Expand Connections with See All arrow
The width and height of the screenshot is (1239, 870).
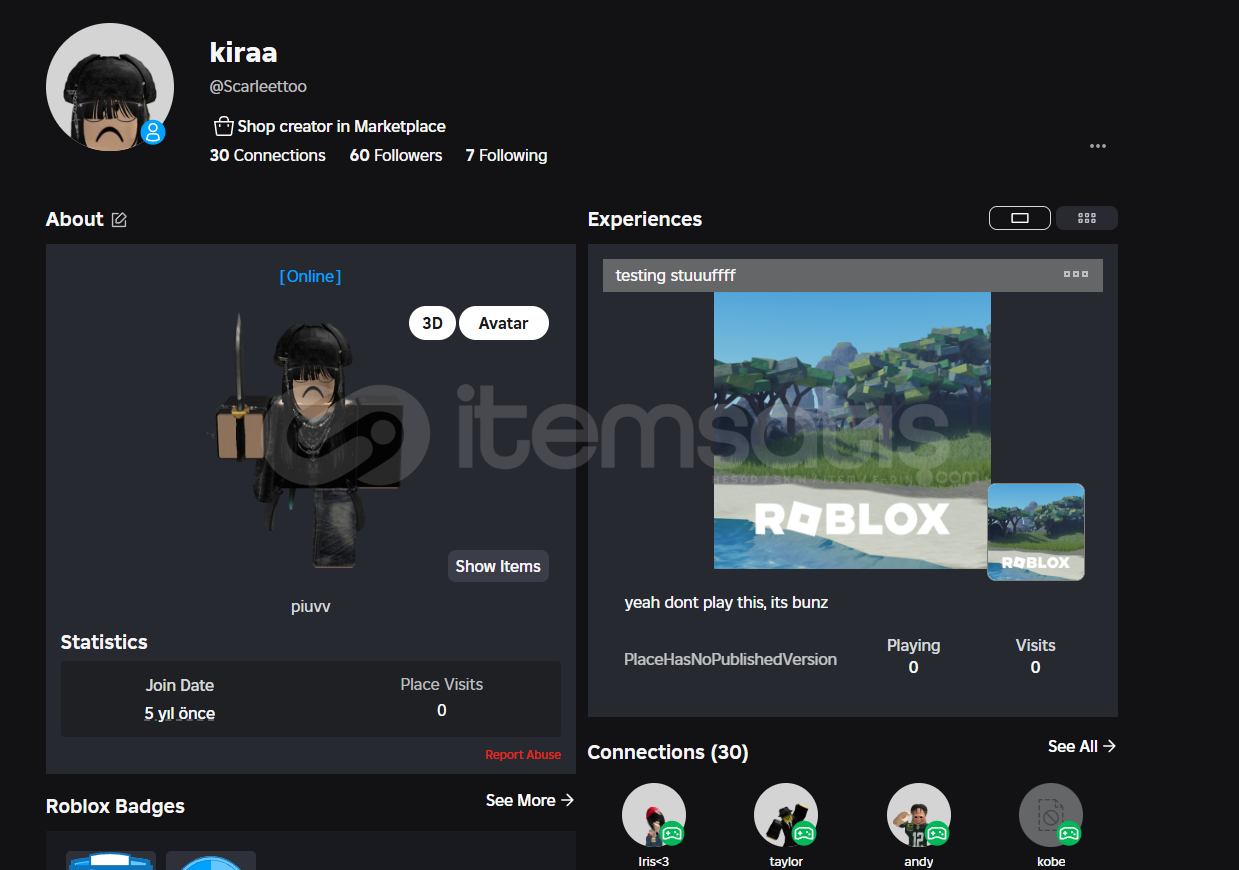pyautogui.click(x=1081, y=746)
